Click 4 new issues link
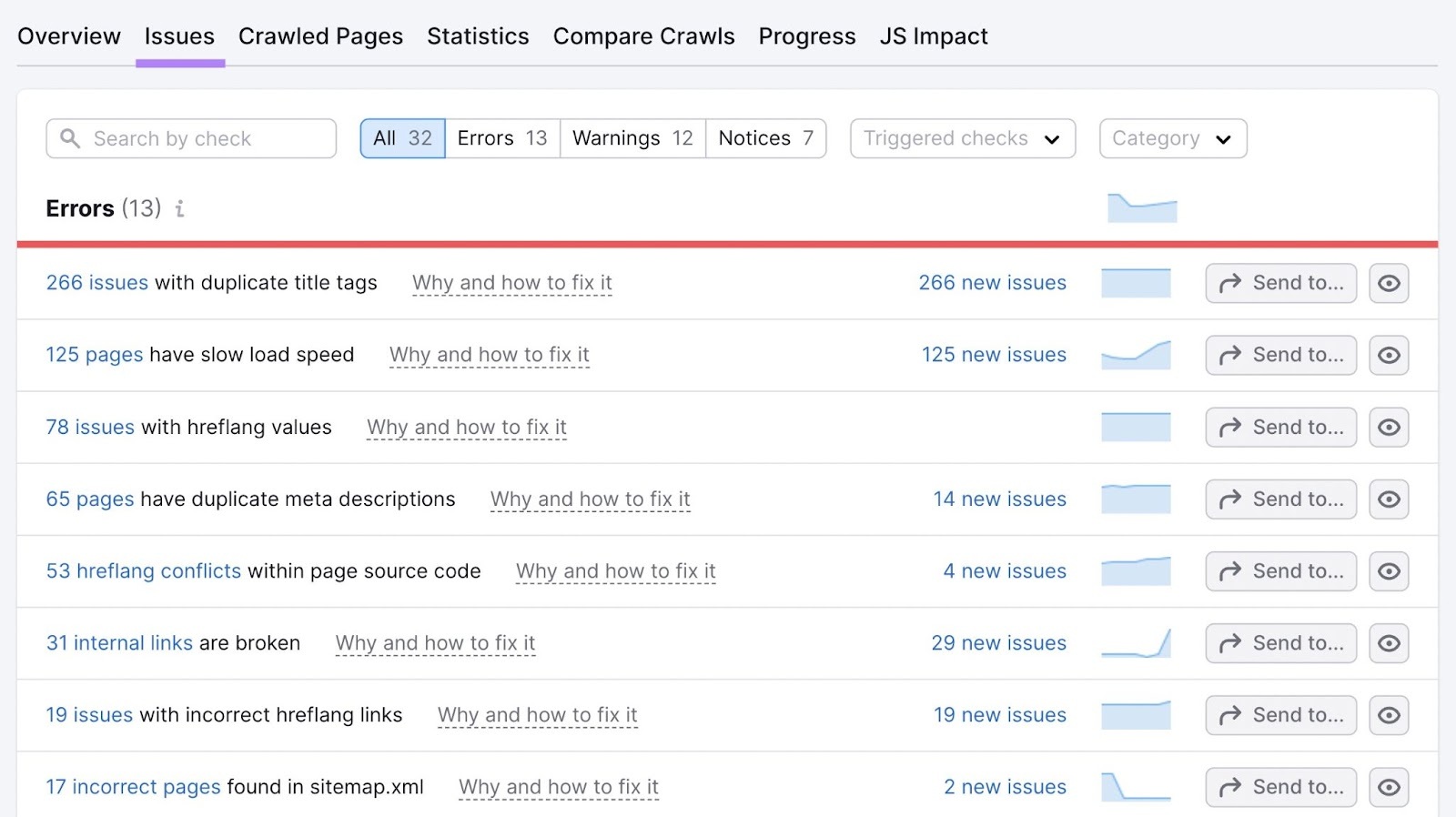 (x=1006, y=571)
